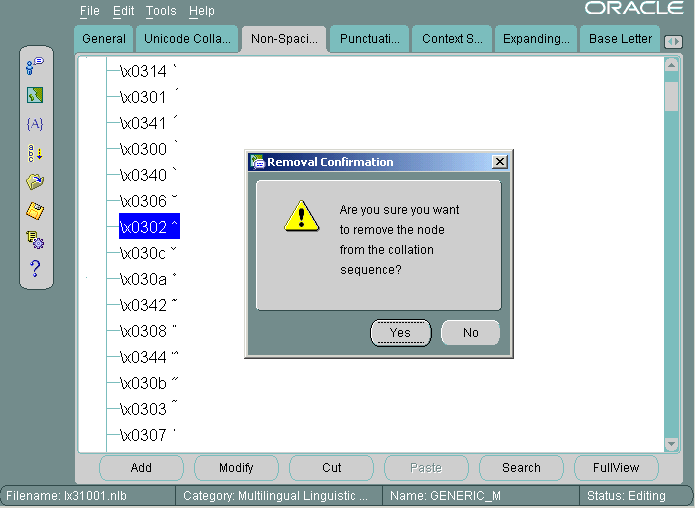Image resolution: width=695 pixels, height=508 pixels.
Task: Select the {A} character set icon
Action: [35, 124]
